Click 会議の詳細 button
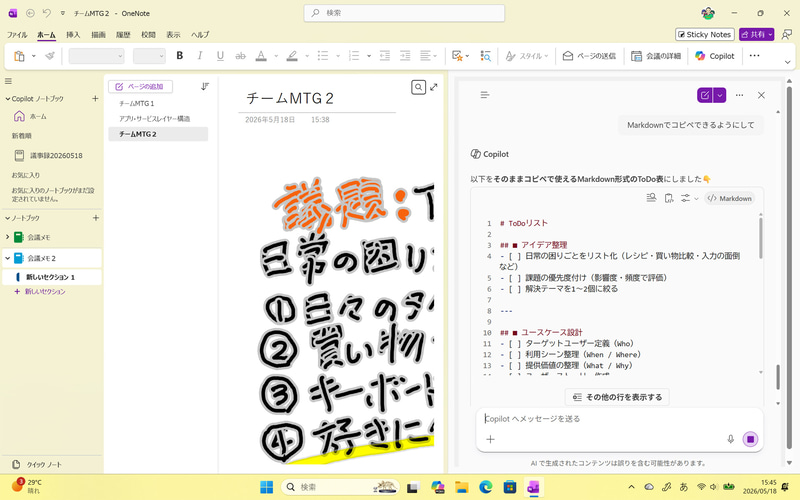The height and width of the screenshot is (500, 800). click(656, 56)
